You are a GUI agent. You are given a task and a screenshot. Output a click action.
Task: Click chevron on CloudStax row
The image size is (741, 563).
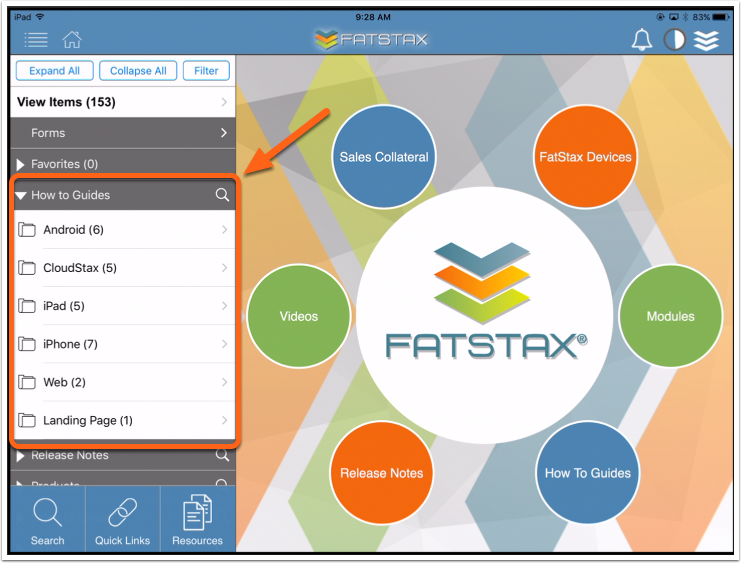(224, 268)
